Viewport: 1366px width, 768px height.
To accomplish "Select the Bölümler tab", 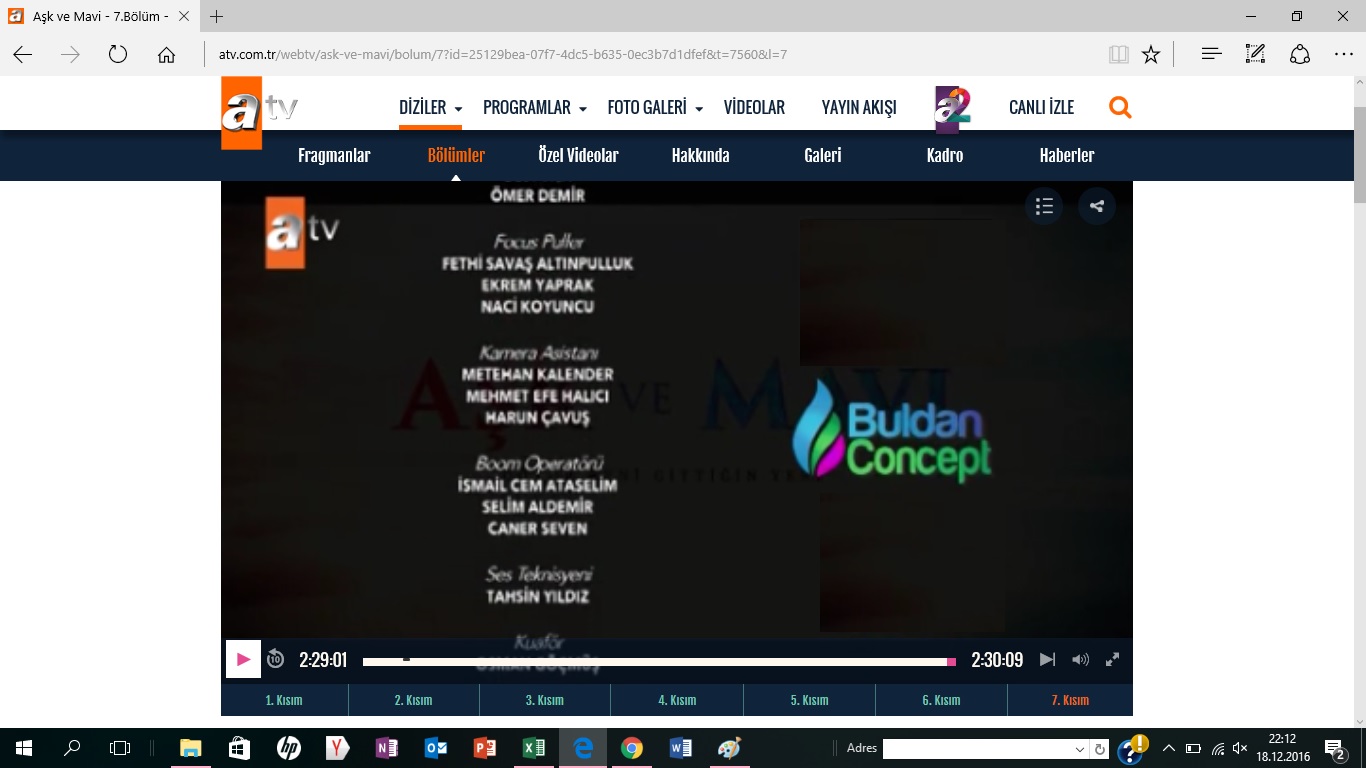I will [456, 155].
